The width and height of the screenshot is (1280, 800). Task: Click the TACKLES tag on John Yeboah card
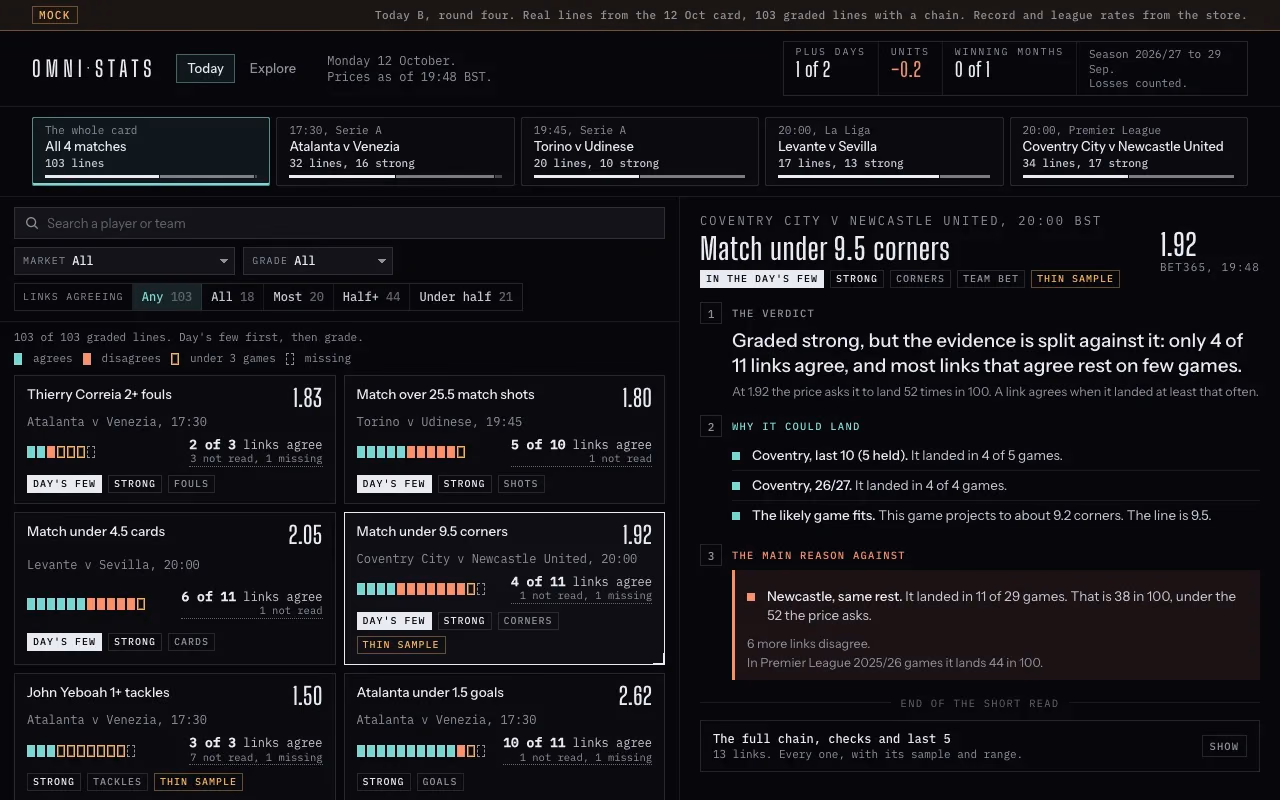pos(117,782)
